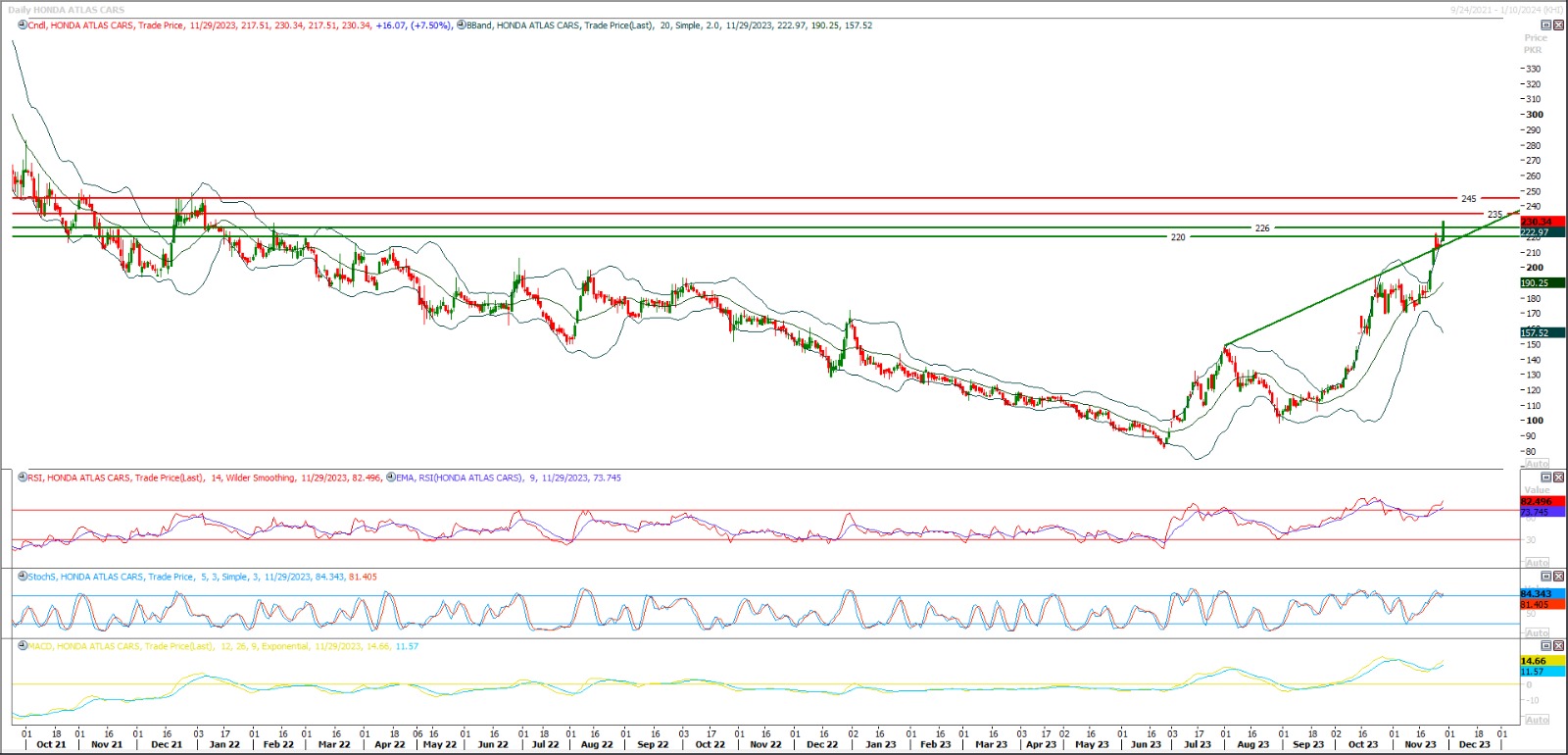
Task: Select the EMA RSI legend text
Action: [x=509, y=478]
